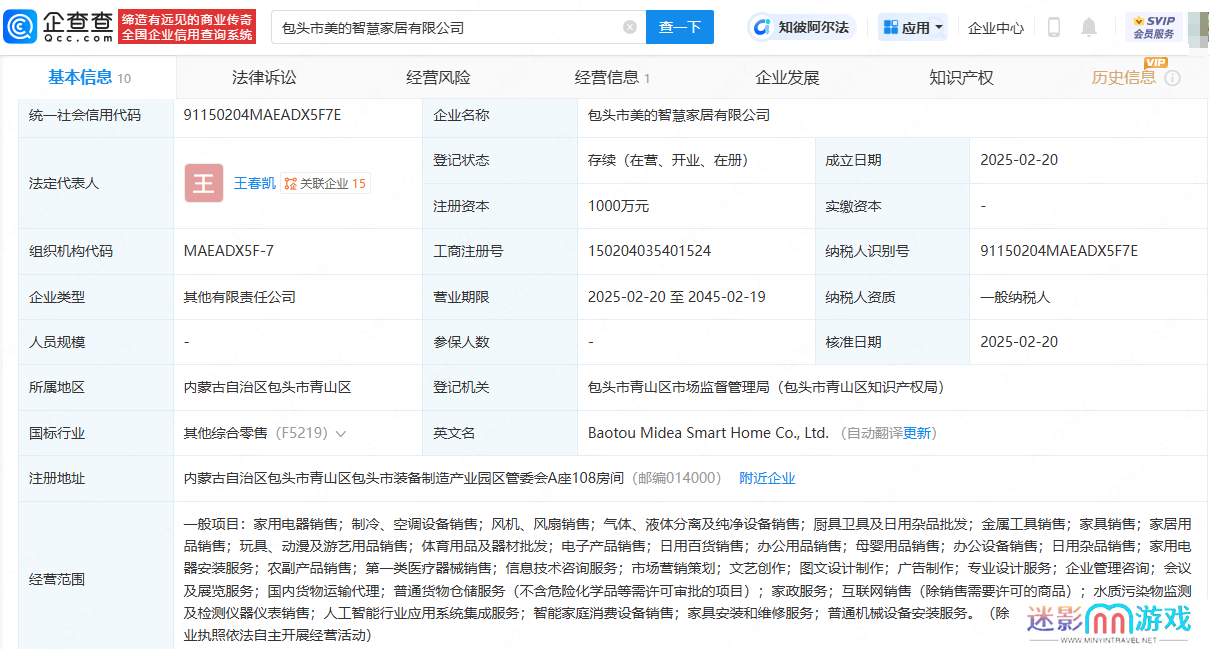
Task: Select 工商注册号 150204035401524
Action: pyautogui.click(x=650, y=251)
